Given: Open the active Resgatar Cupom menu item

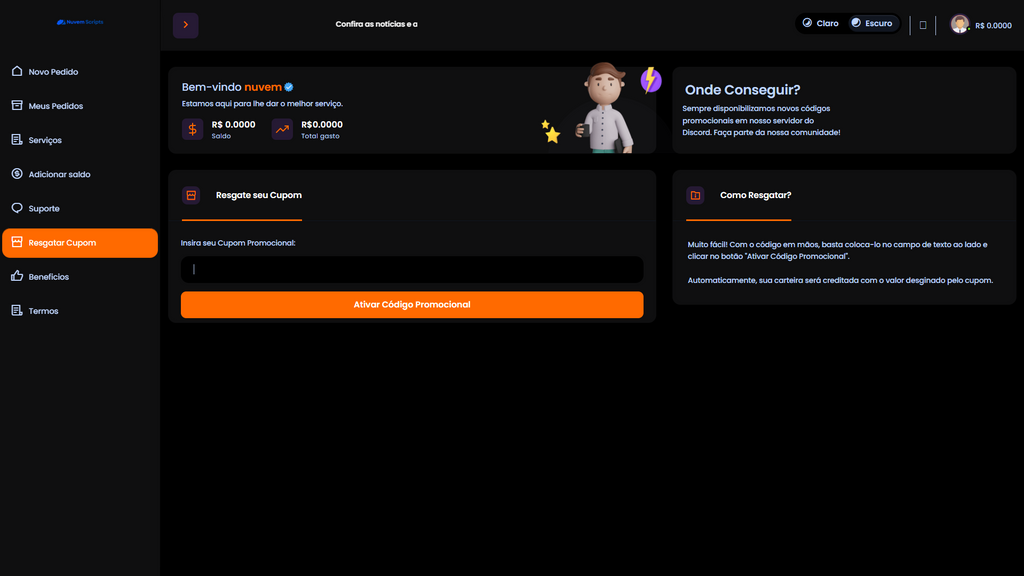Looking at the screenshot, I should 79,243.
